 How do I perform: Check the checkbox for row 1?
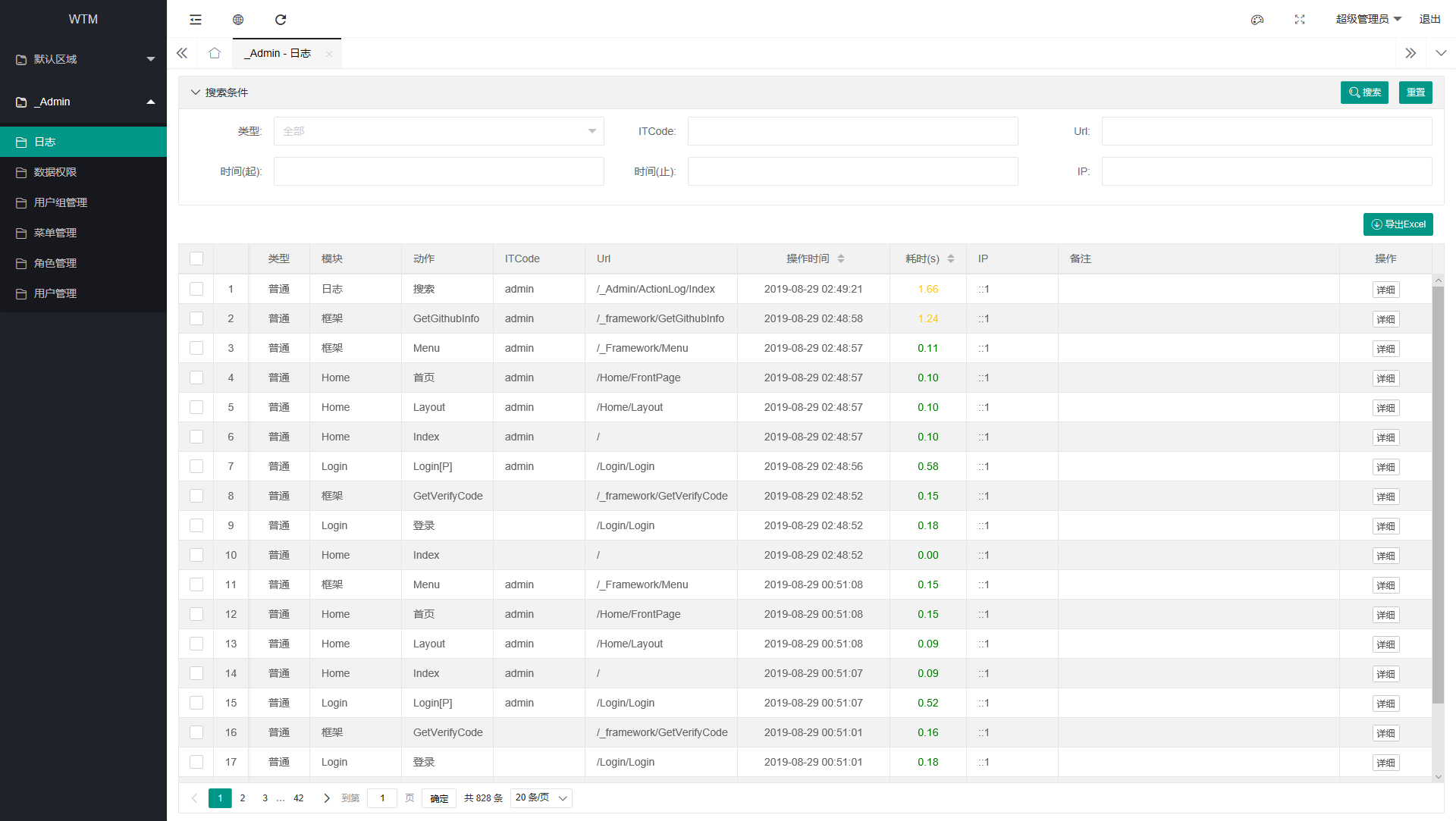click(196, 289)
